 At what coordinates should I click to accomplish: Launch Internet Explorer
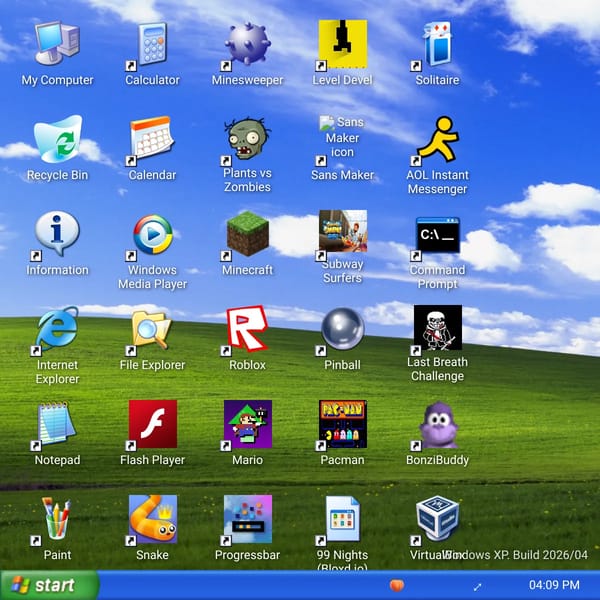(57, 329)
